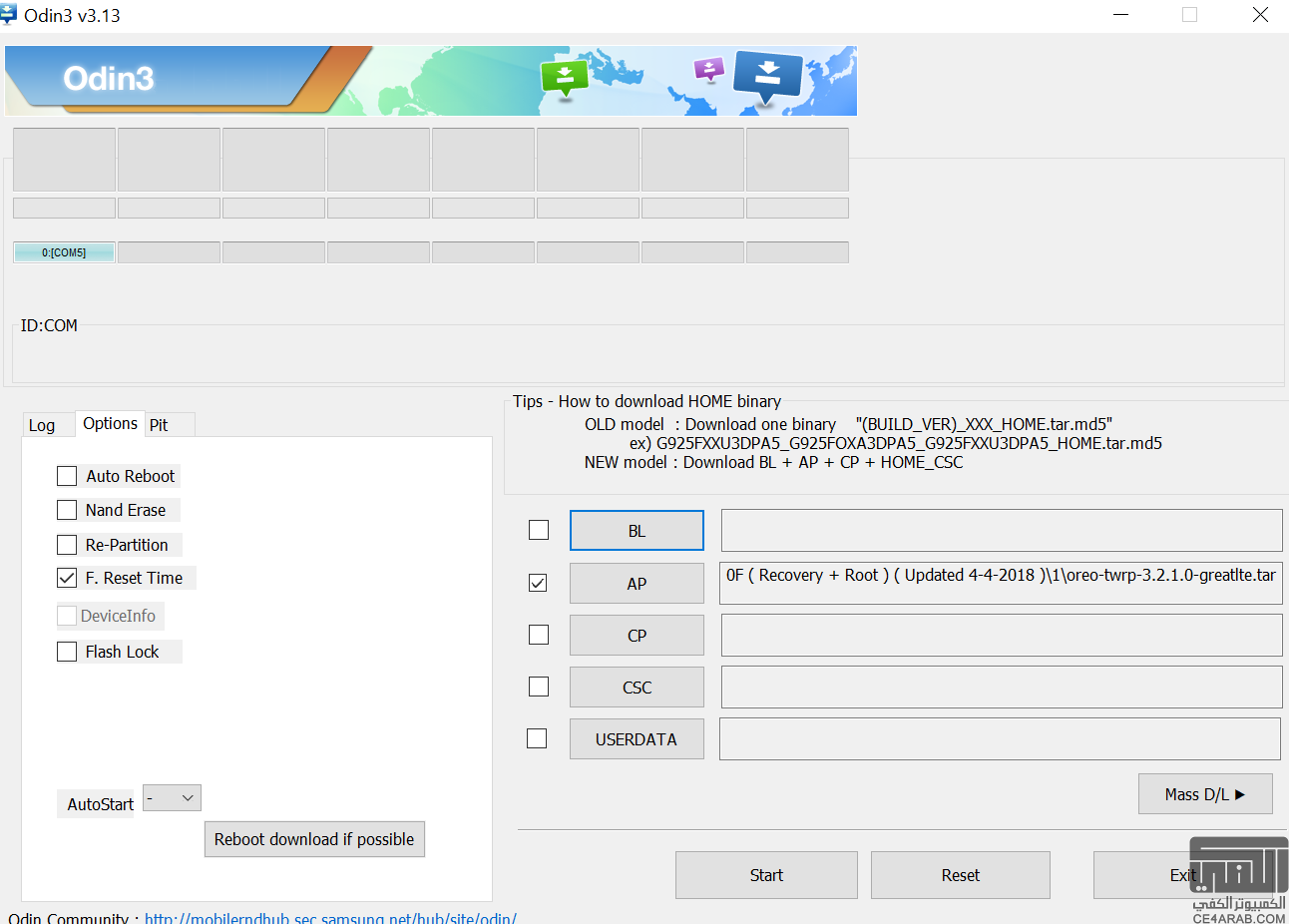Click the Odin3 app icon in title bar
1289x924 pixels.
tap(9, 14)
